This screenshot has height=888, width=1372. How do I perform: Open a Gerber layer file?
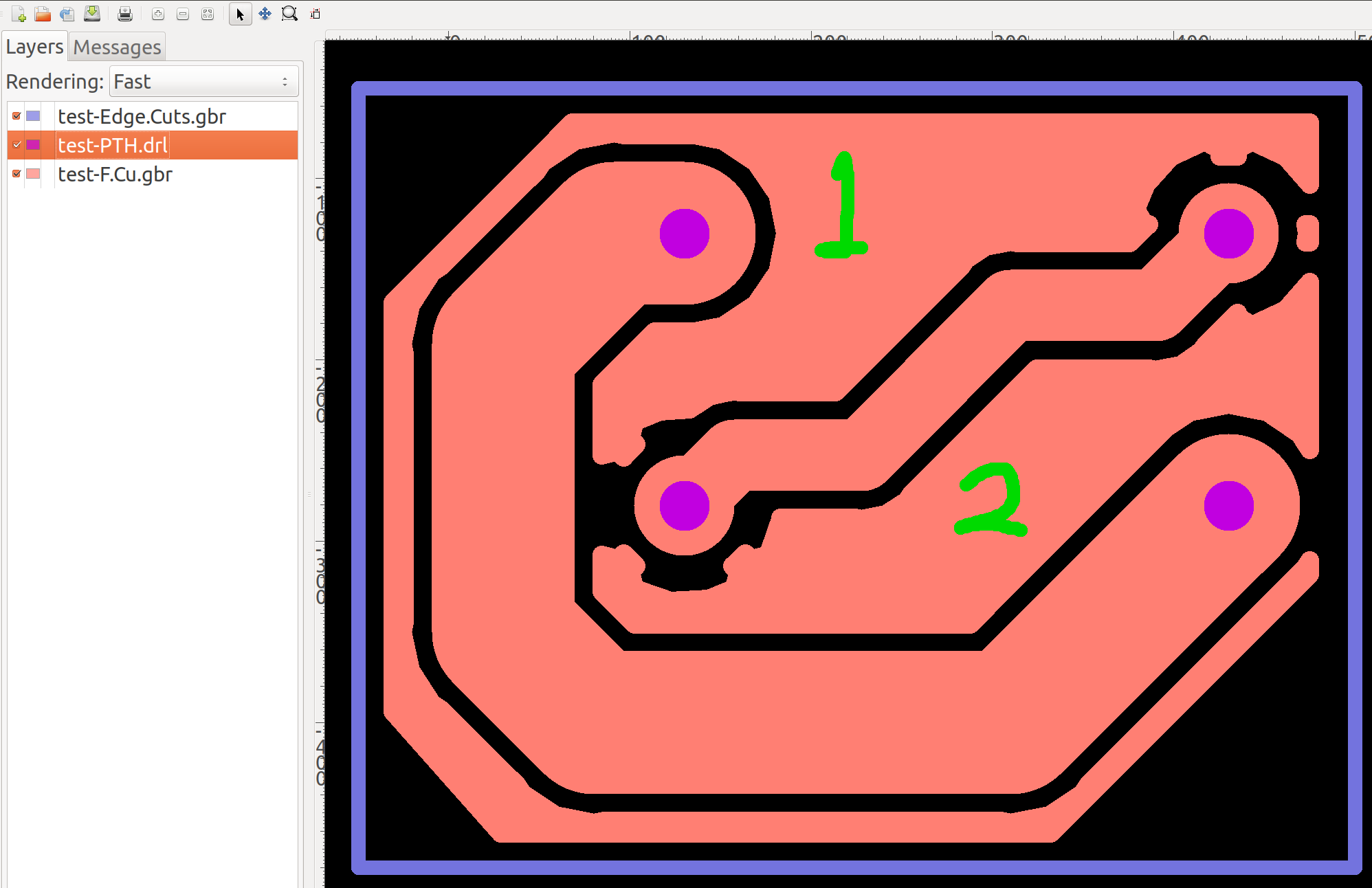click(x=43, y=14)
